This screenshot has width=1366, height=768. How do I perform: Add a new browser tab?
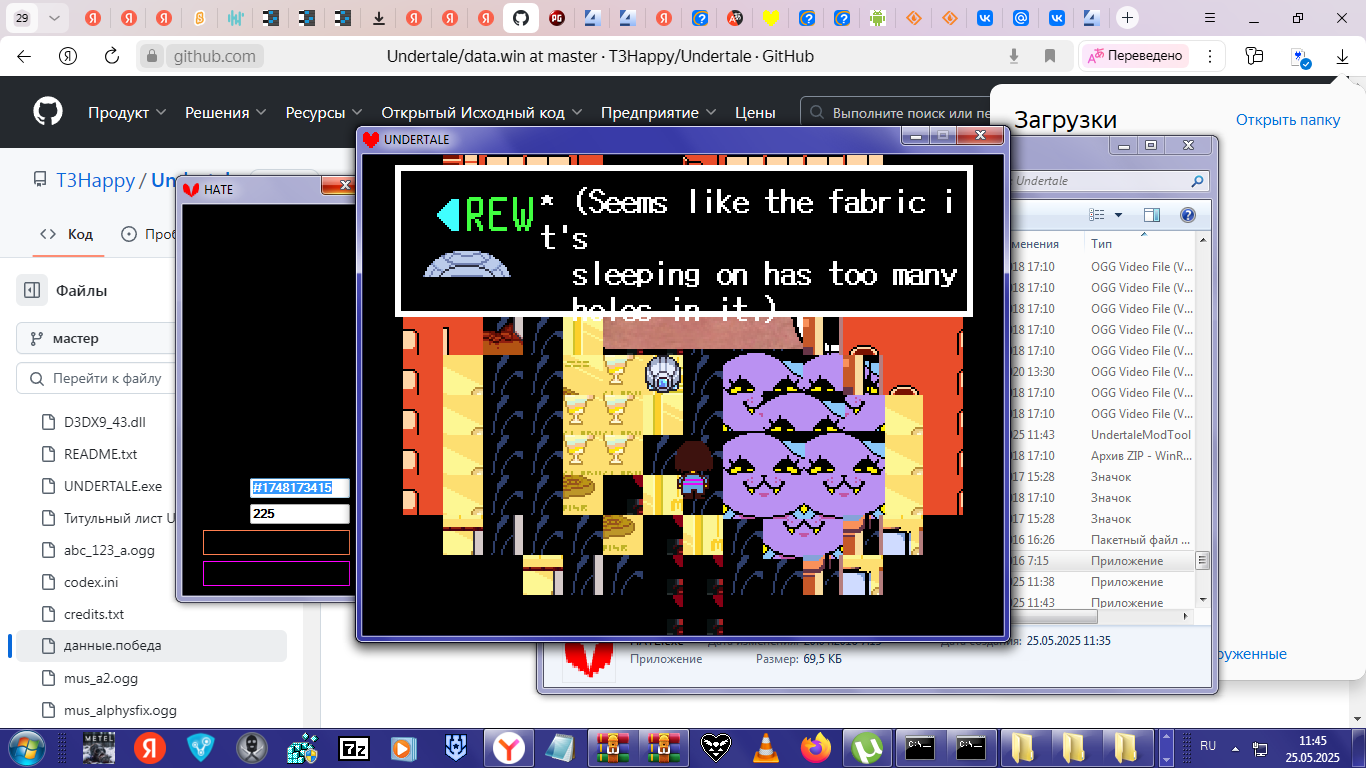point(1127,18)
